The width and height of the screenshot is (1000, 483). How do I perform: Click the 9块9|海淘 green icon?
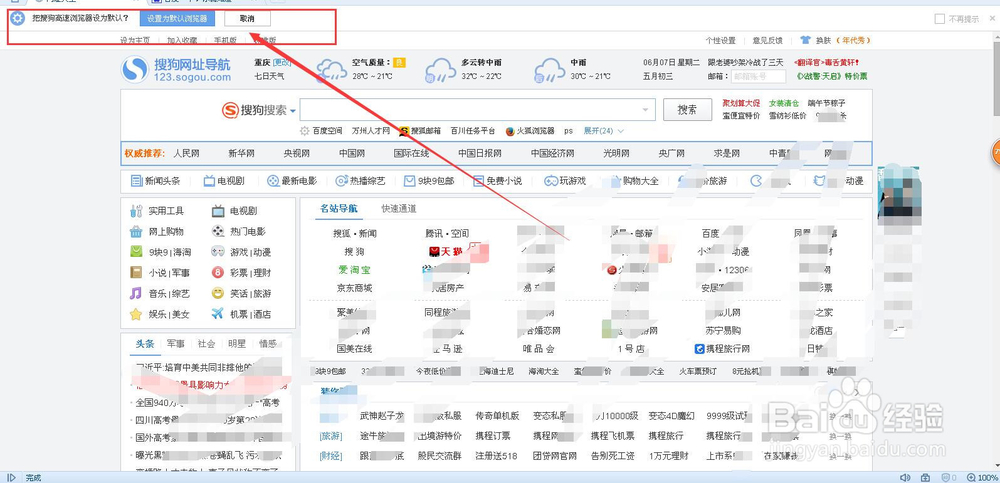(136, 251)
